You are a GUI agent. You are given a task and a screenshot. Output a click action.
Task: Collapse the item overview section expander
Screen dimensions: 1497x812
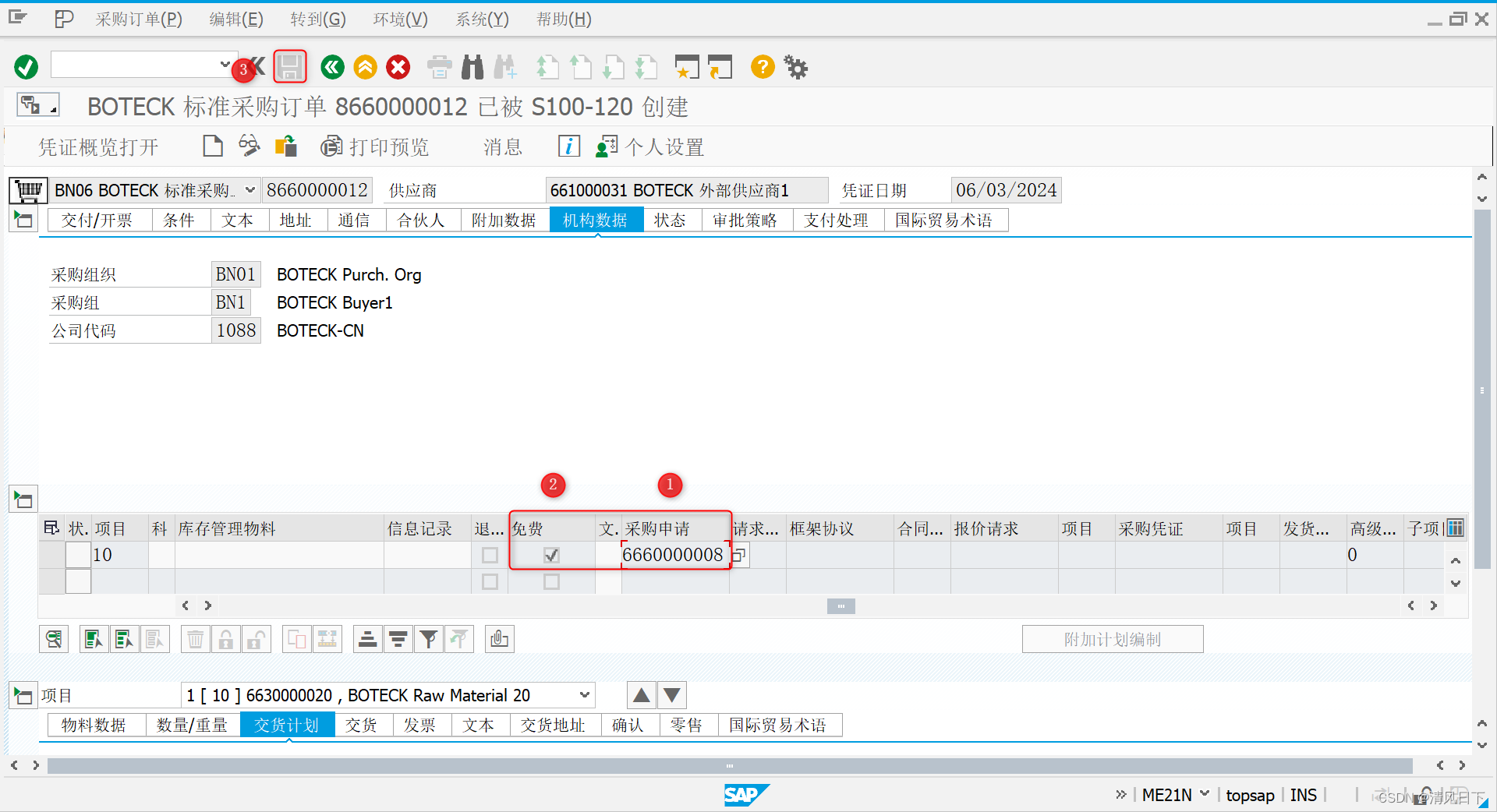23,500
